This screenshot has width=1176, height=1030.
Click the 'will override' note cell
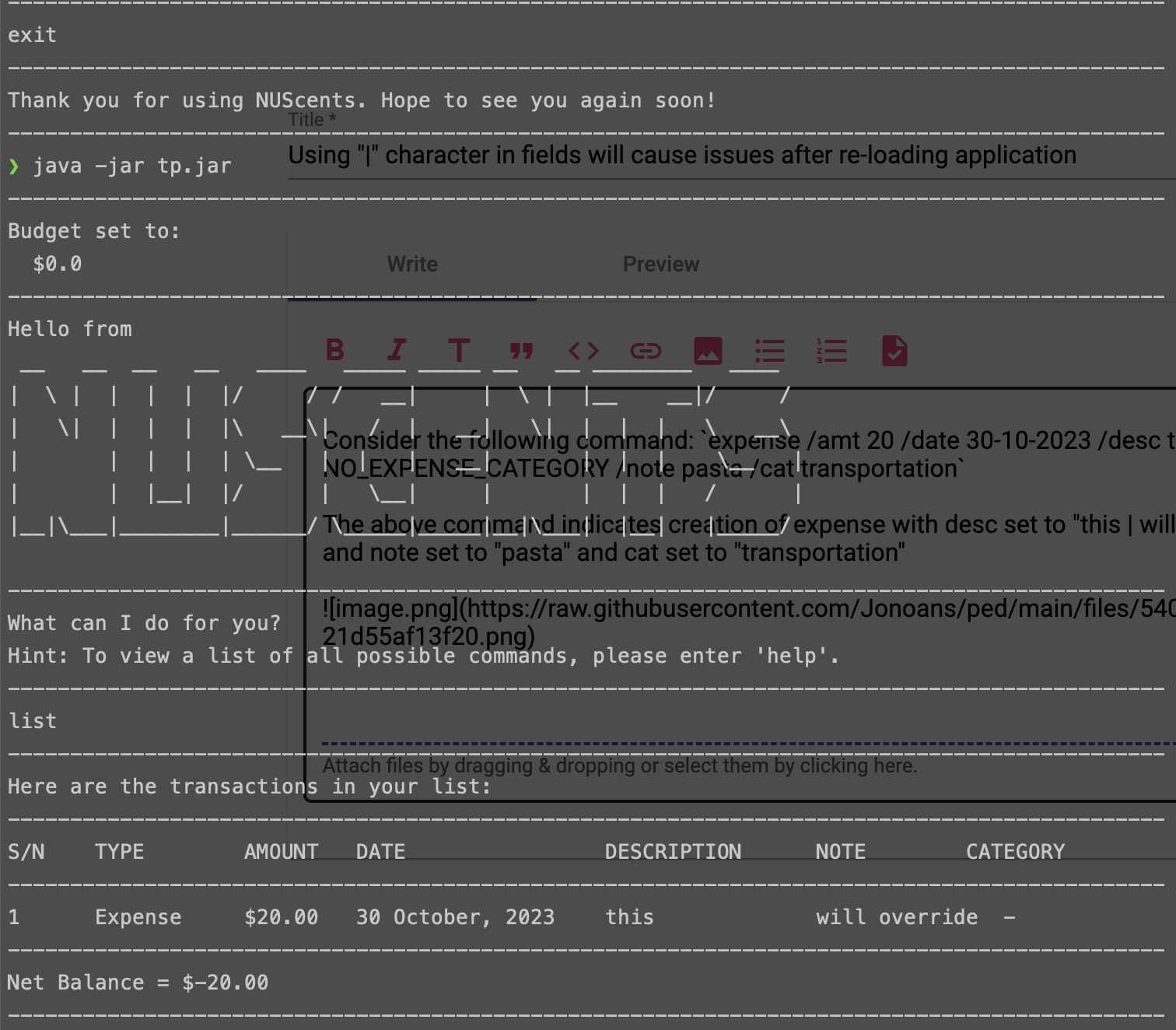click(x=897, y=917)
